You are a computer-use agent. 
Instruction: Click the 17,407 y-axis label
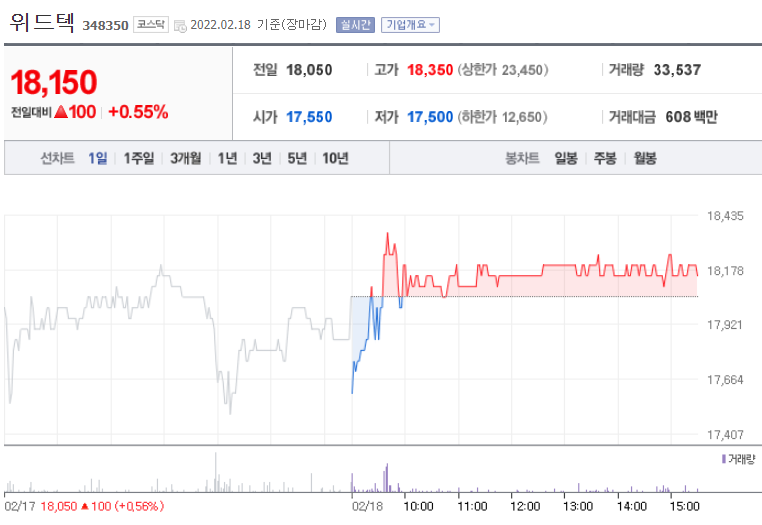pyautogui.click(x=725, y=435)
